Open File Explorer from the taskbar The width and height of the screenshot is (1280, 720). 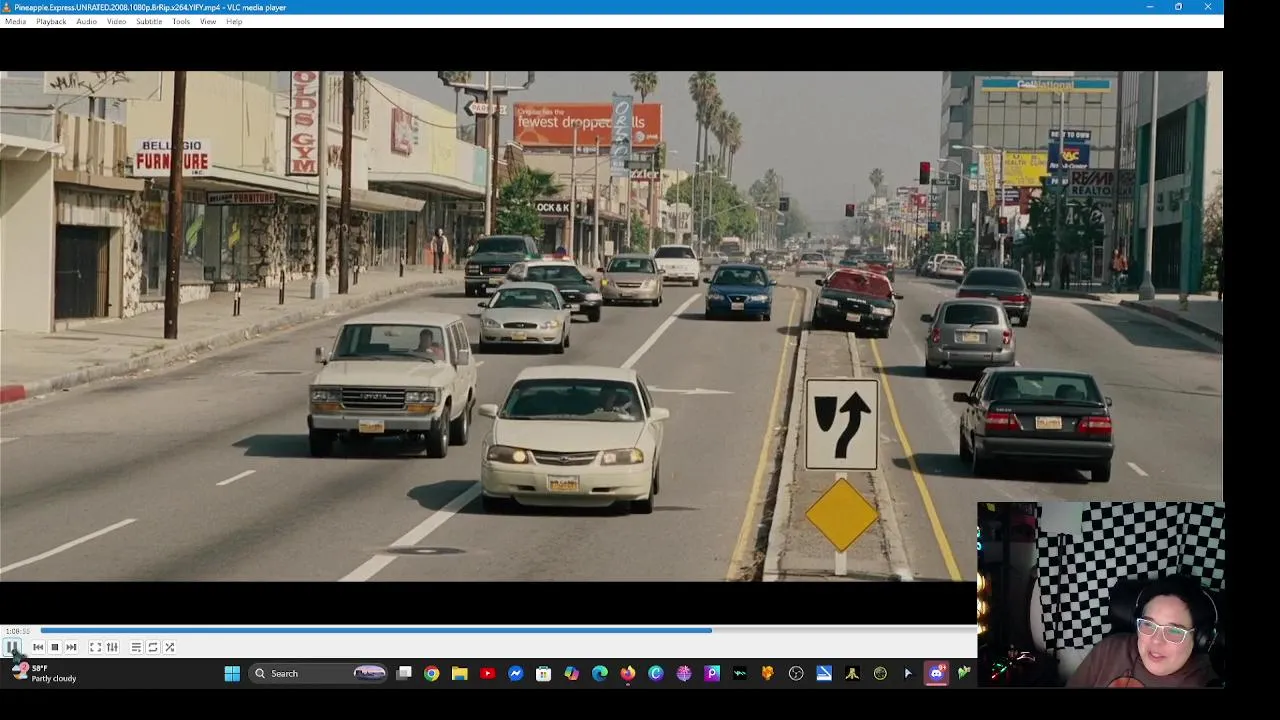[459, 674]
